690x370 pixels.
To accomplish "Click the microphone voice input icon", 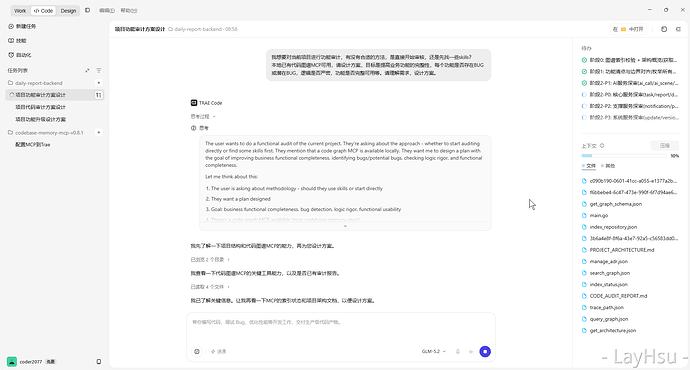I will pos(458,352).
